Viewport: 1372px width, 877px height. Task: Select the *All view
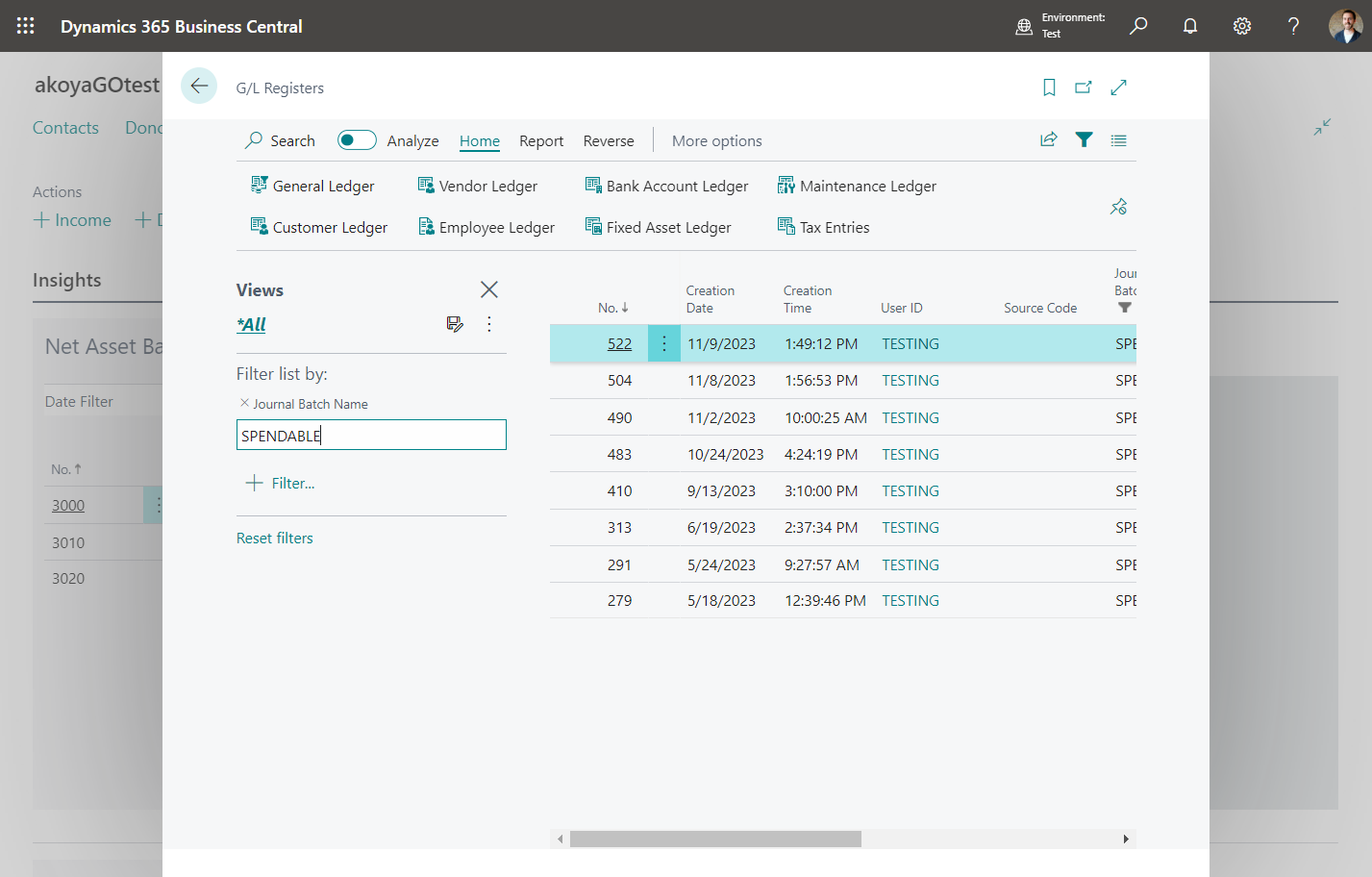[x=252, y=324]
